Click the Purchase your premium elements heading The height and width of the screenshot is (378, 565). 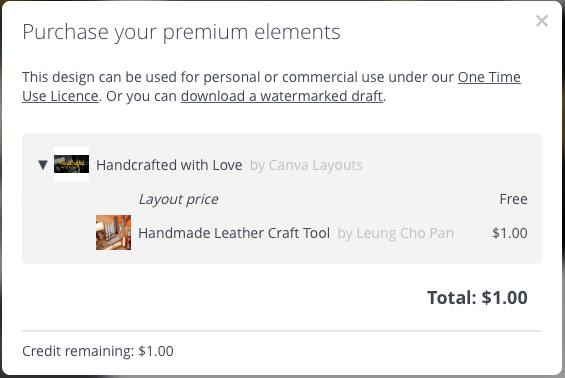(181, 32)
